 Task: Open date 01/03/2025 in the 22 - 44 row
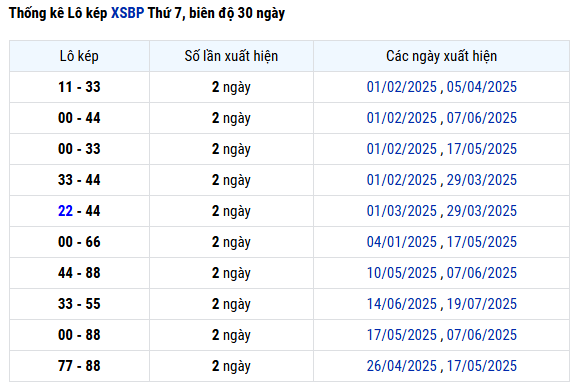click(402, 211)
